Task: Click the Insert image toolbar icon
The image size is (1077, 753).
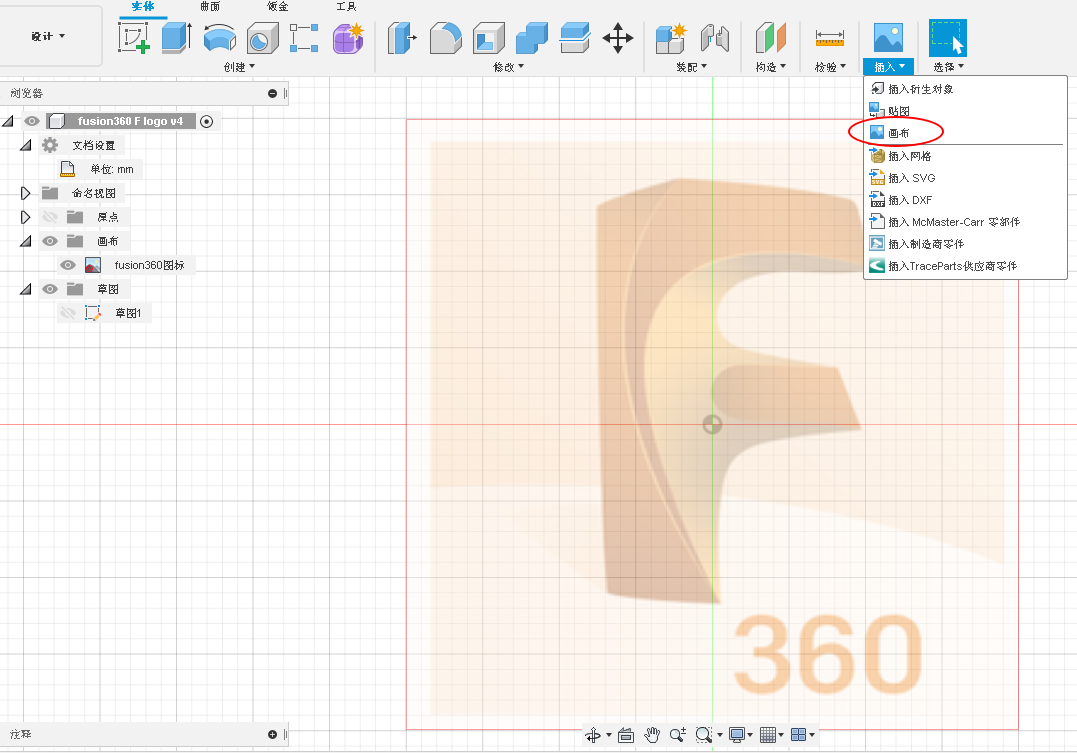Action: (888, 37)
